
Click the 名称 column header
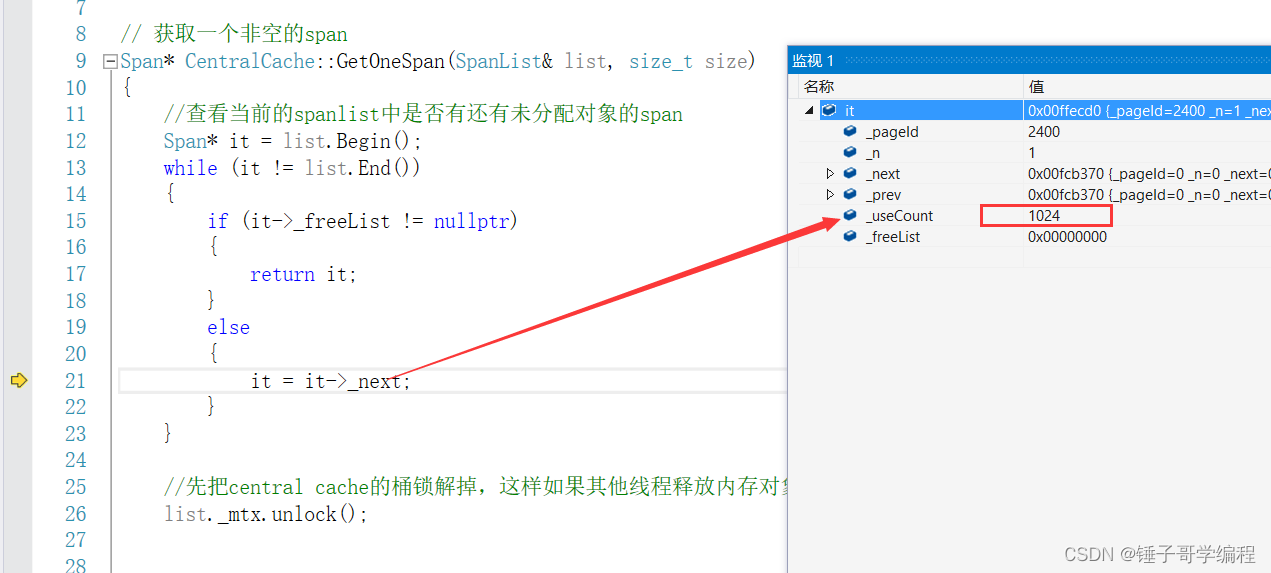tap(819, 87)
